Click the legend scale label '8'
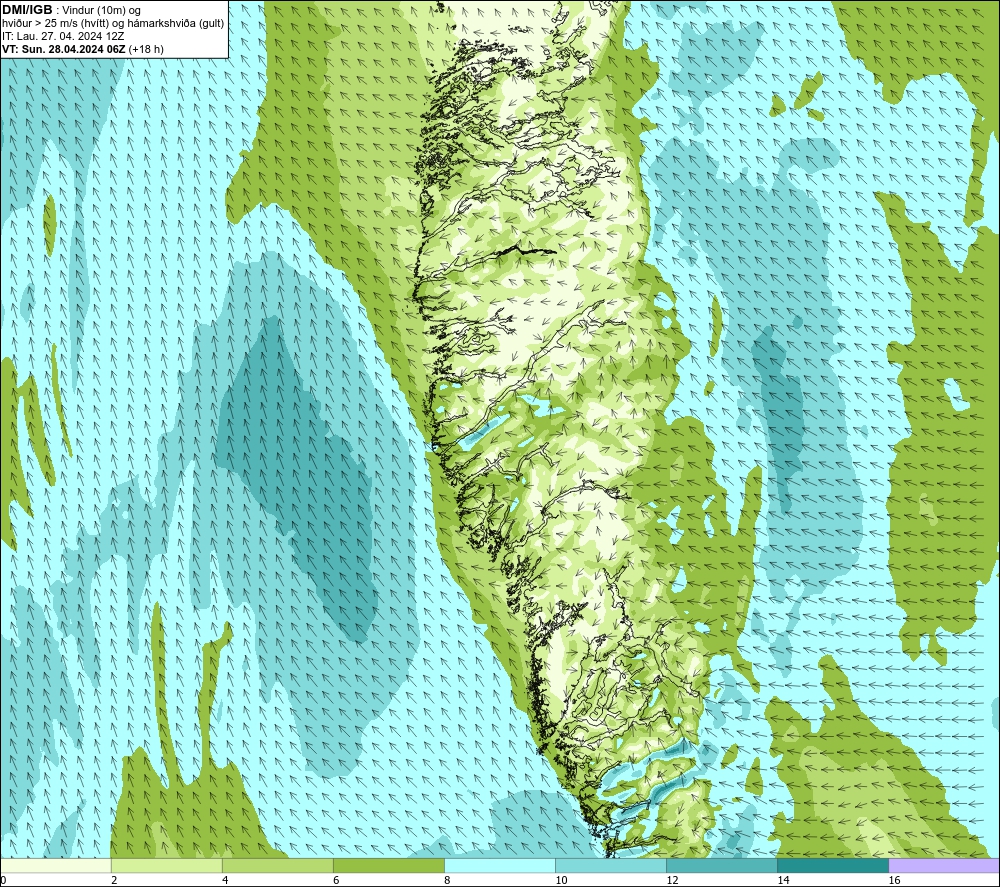Screen dimensions: 1000x887 coord(447,881)
